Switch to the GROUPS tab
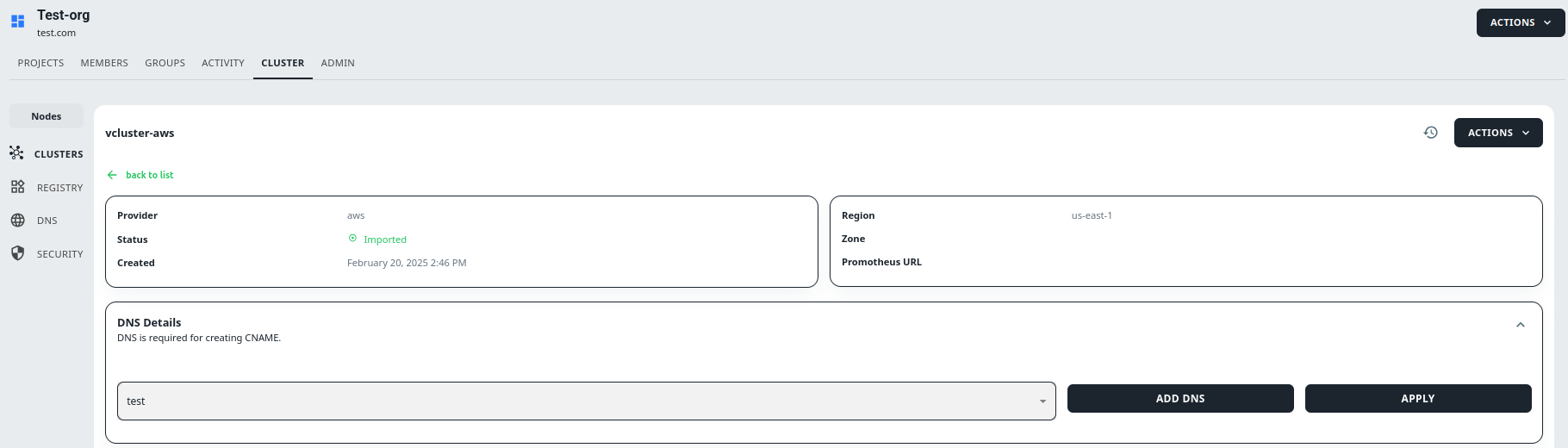This screenshot has height=448, width=1568. tap(165, 63)
